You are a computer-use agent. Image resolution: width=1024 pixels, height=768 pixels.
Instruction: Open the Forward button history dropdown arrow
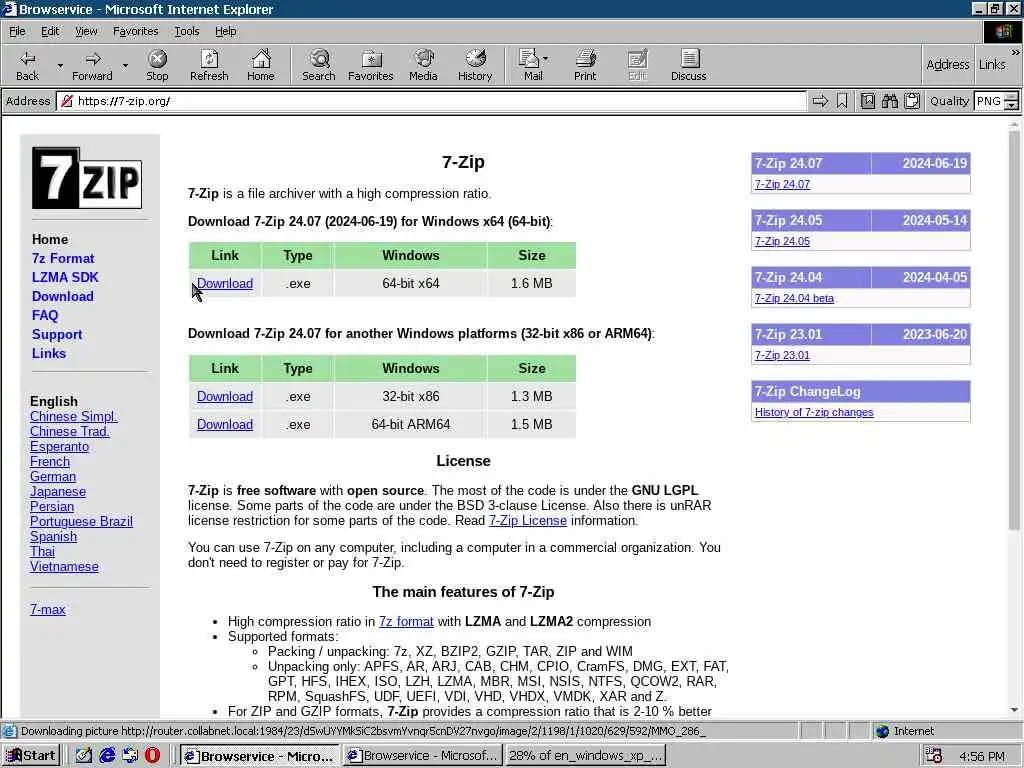tap(125, 65)
